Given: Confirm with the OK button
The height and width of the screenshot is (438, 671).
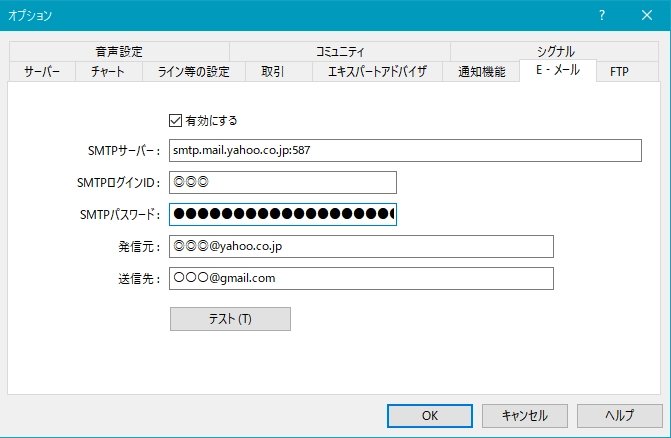Looking at the screenshot, I should click(430, 416).
